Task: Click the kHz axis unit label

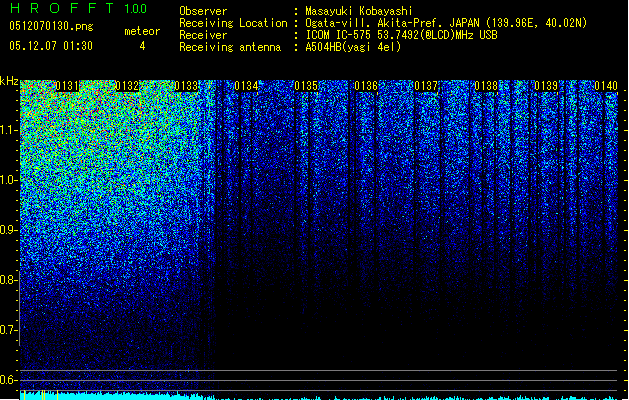Action: tap(9, 81)
